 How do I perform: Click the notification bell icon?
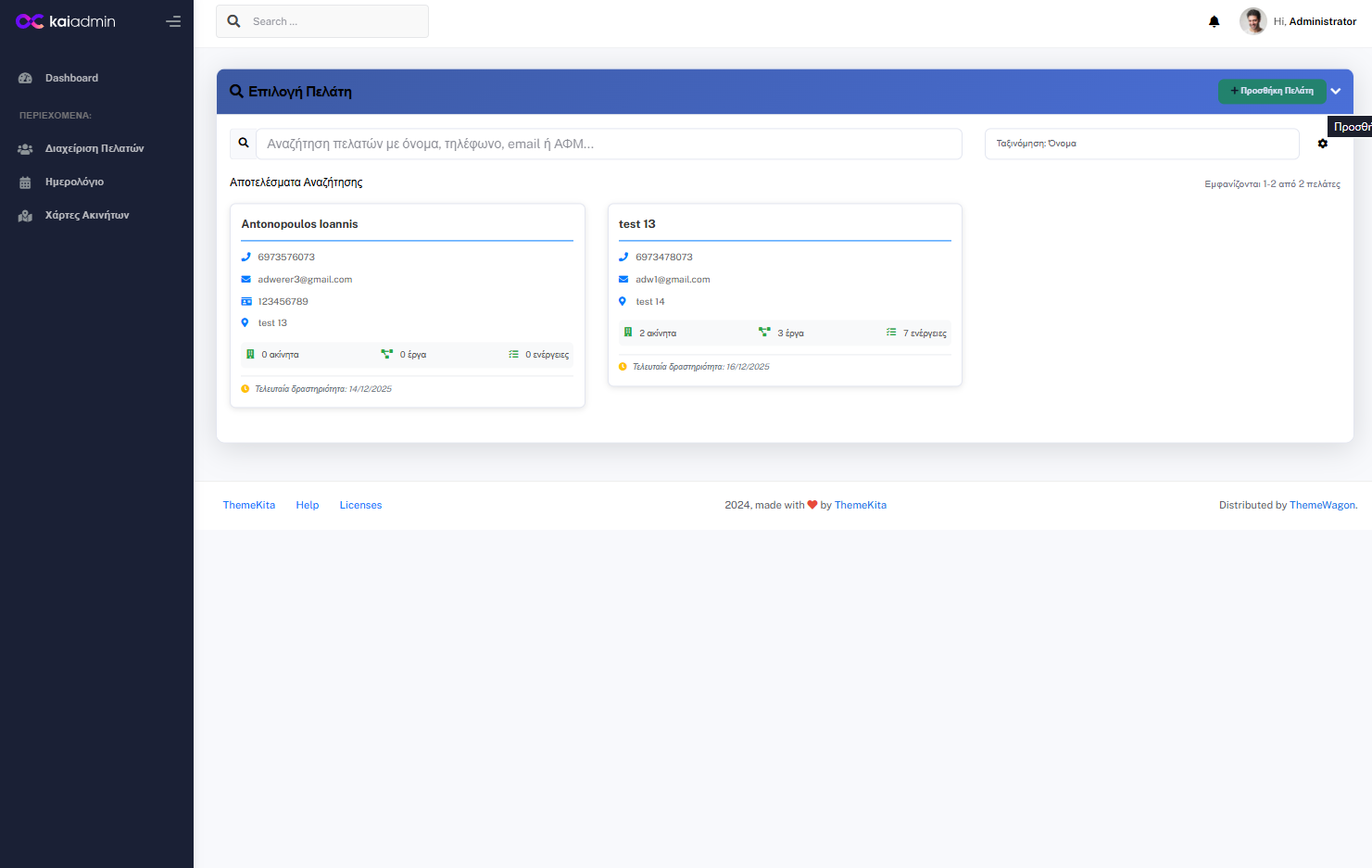point(1214,21)
